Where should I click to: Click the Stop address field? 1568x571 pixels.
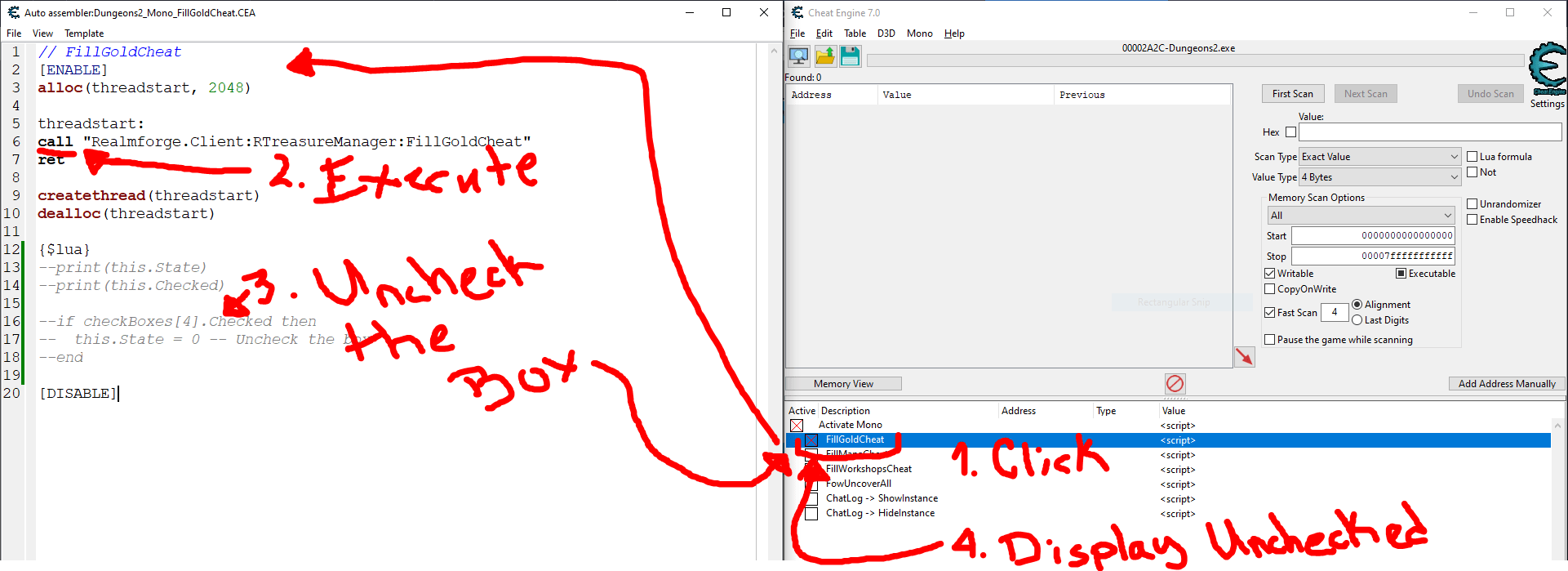coord(1374,257)
